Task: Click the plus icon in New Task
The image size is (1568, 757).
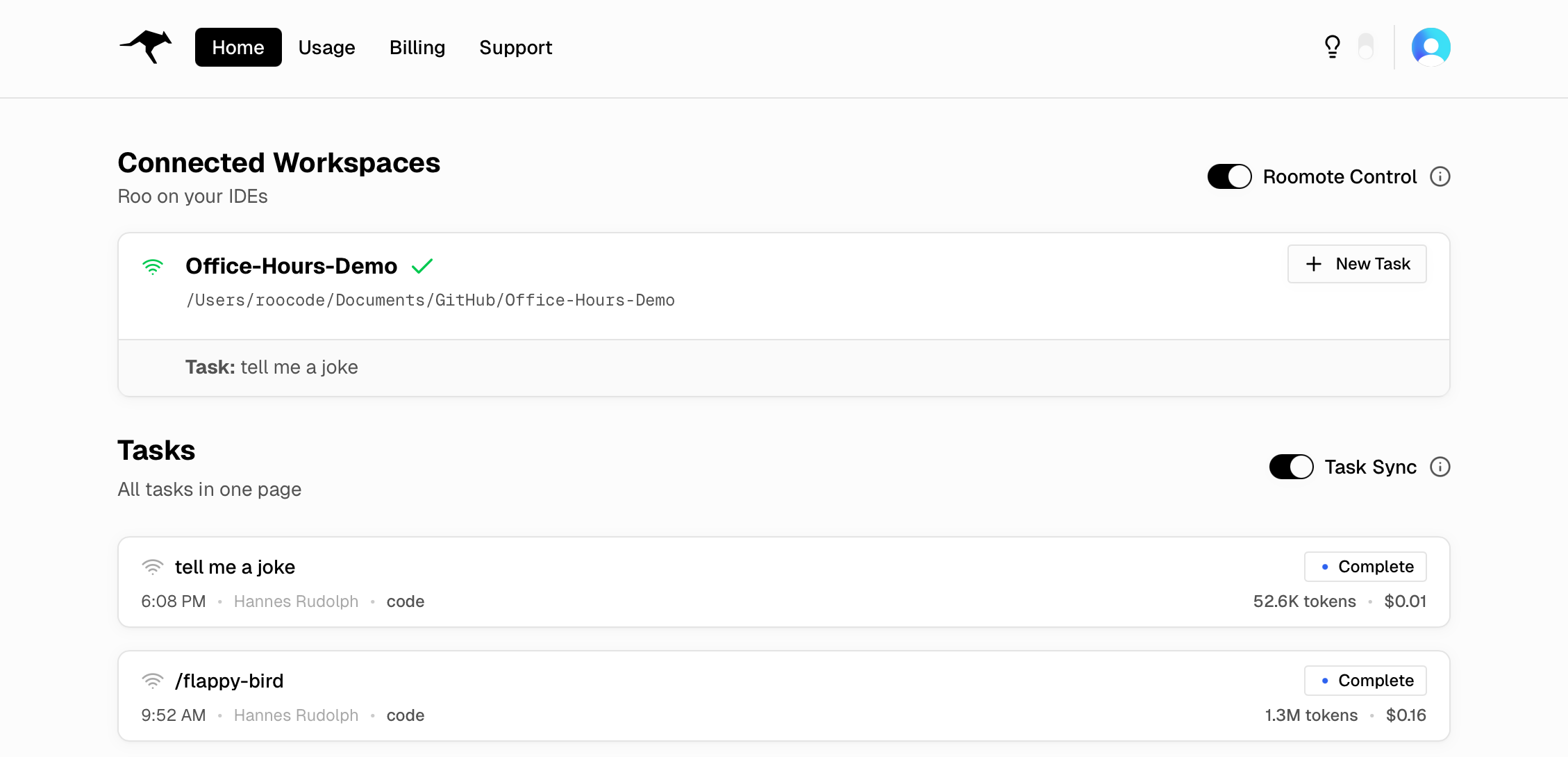Action: (1315, 264)
